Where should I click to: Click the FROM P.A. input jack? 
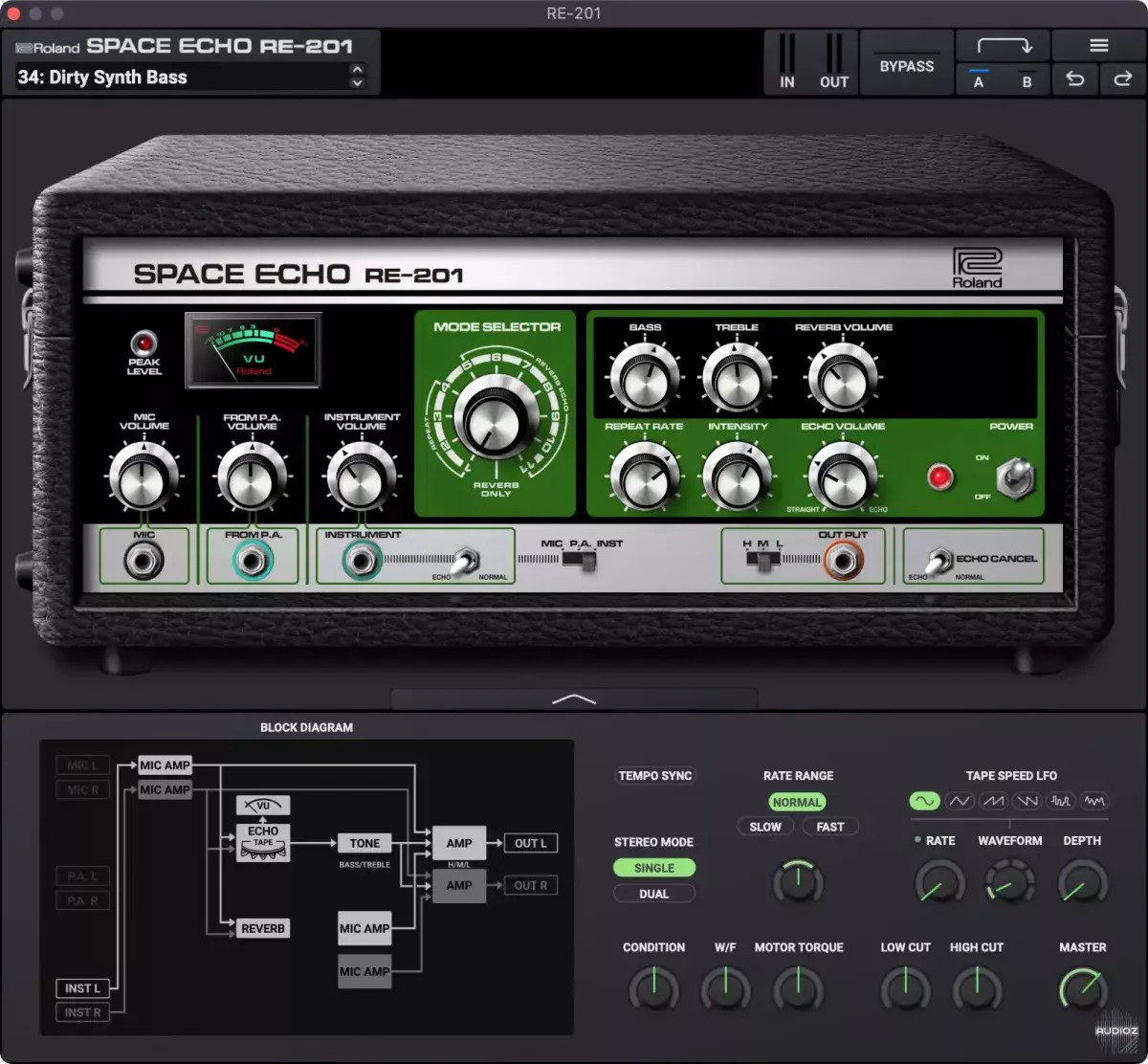(253, 561)
